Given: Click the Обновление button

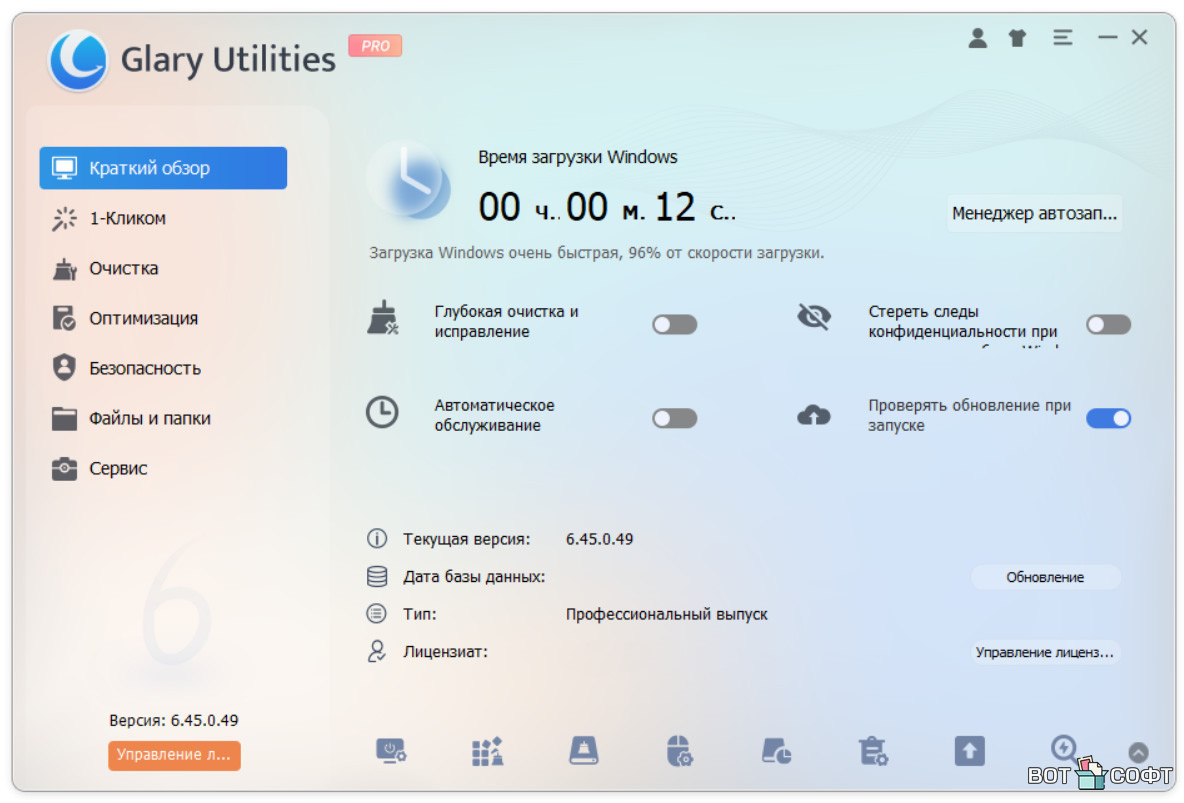Looking at the screenshot, I should (x=1044, y=577).
